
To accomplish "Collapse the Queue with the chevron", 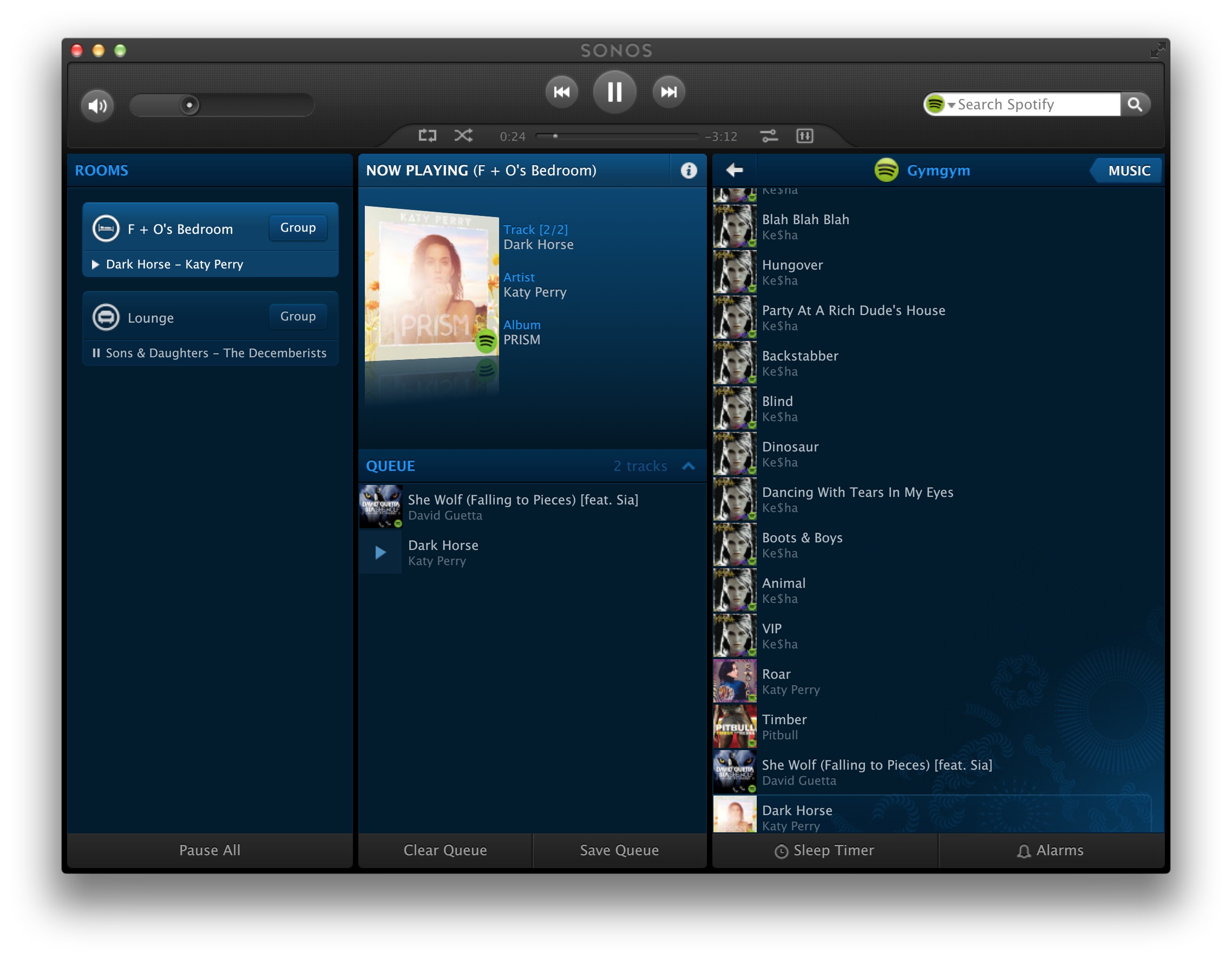I will point(688,466).
